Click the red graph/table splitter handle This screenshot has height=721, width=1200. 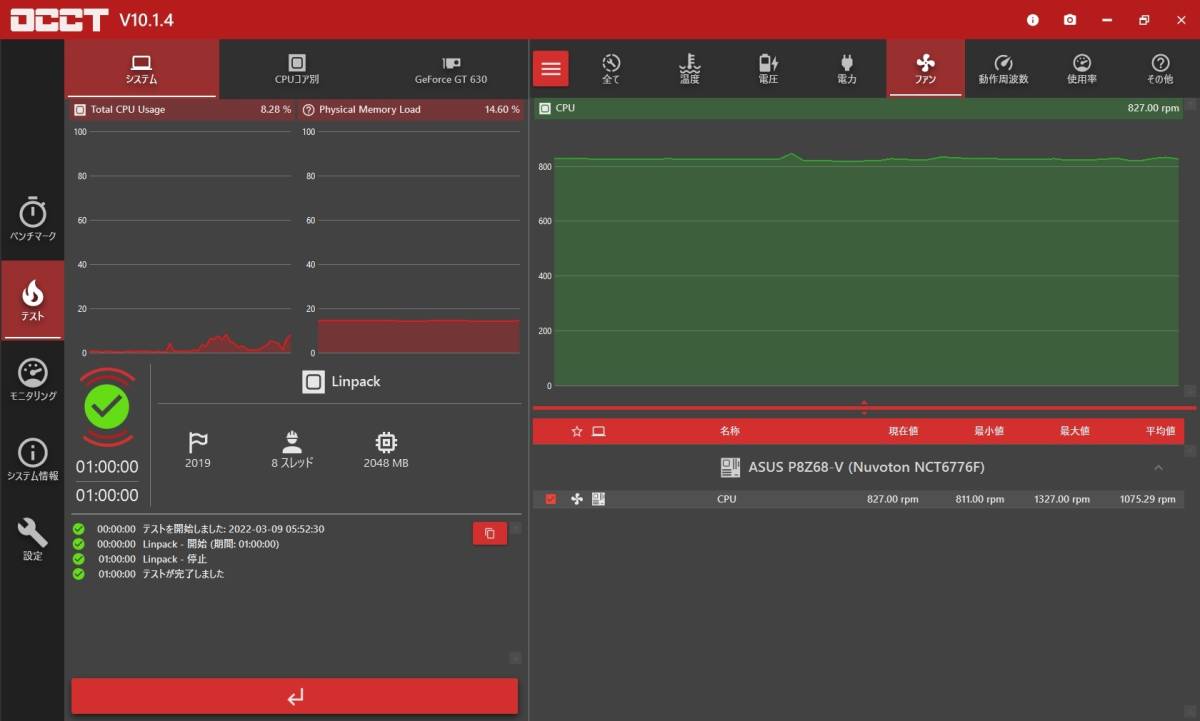864,408
